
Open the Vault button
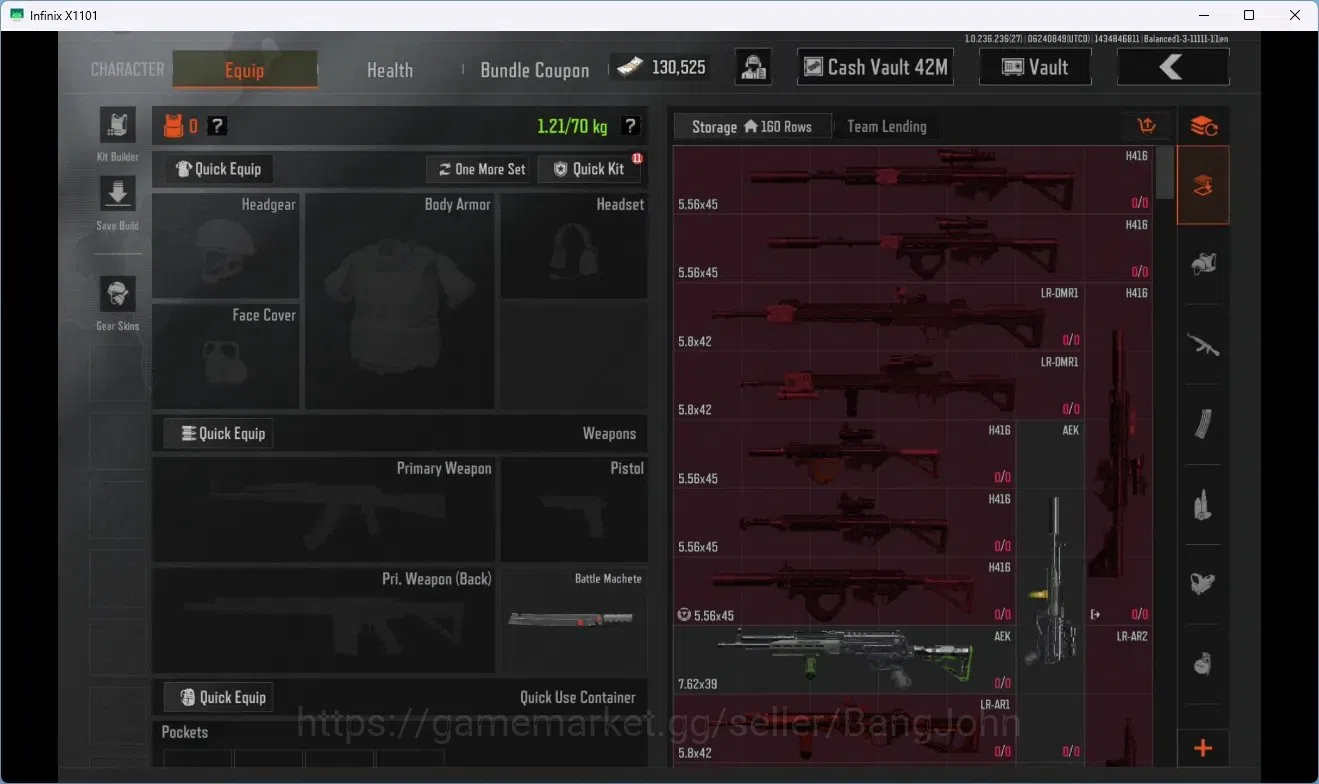[1035, 67]
